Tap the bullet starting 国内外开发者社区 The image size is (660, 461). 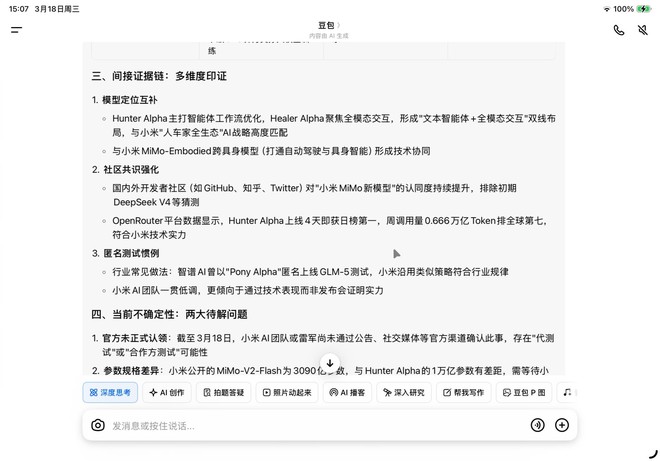pyautogui.click(x=314, y=195)
